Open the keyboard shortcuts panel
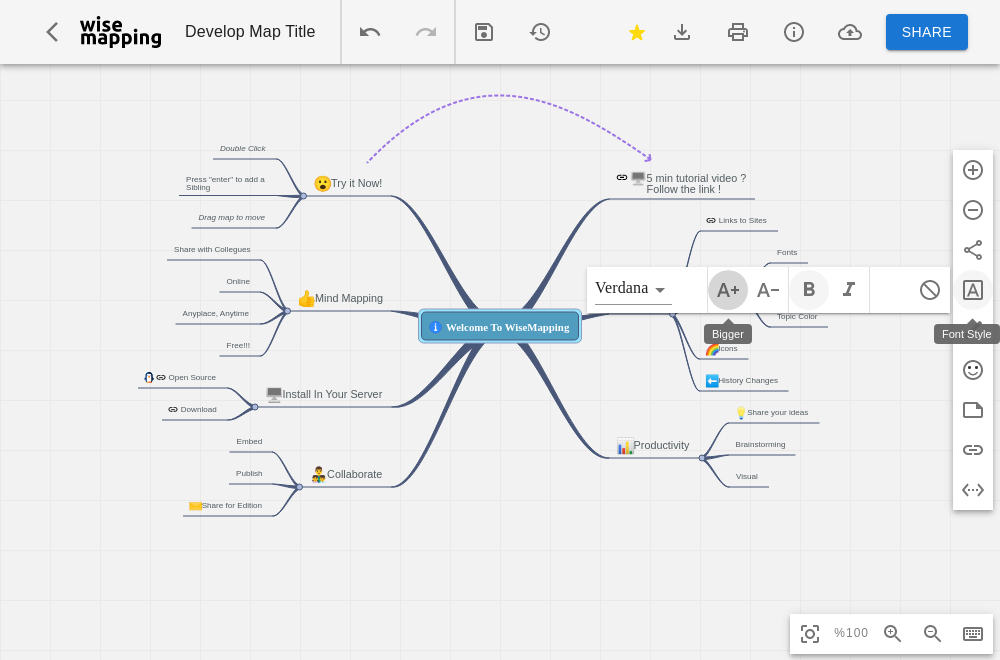 (973, 633)
